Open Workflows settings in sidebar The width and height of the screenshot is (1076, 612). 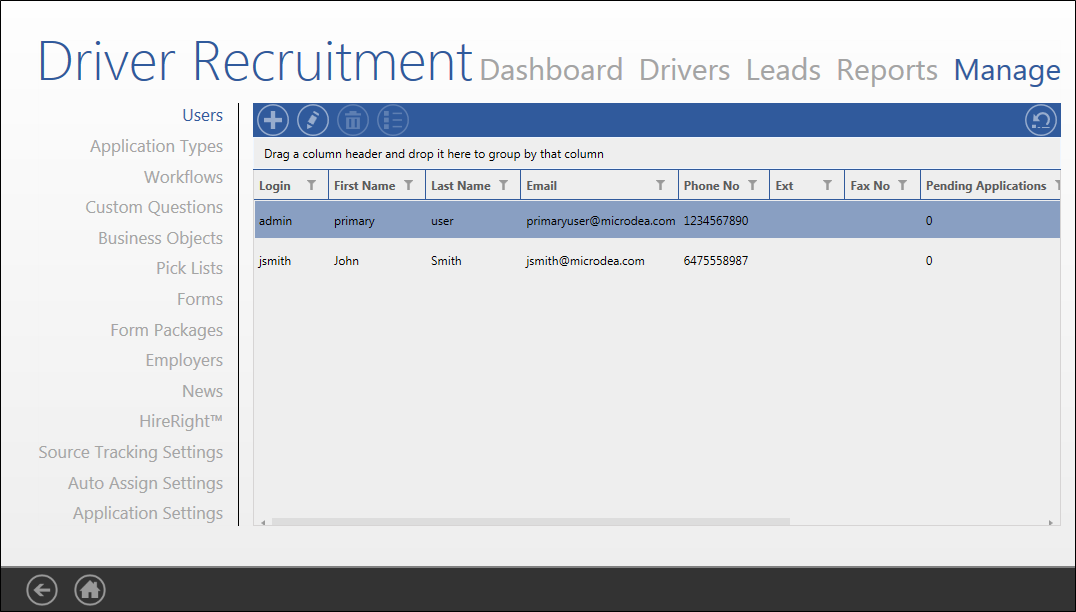pos(183,177)
